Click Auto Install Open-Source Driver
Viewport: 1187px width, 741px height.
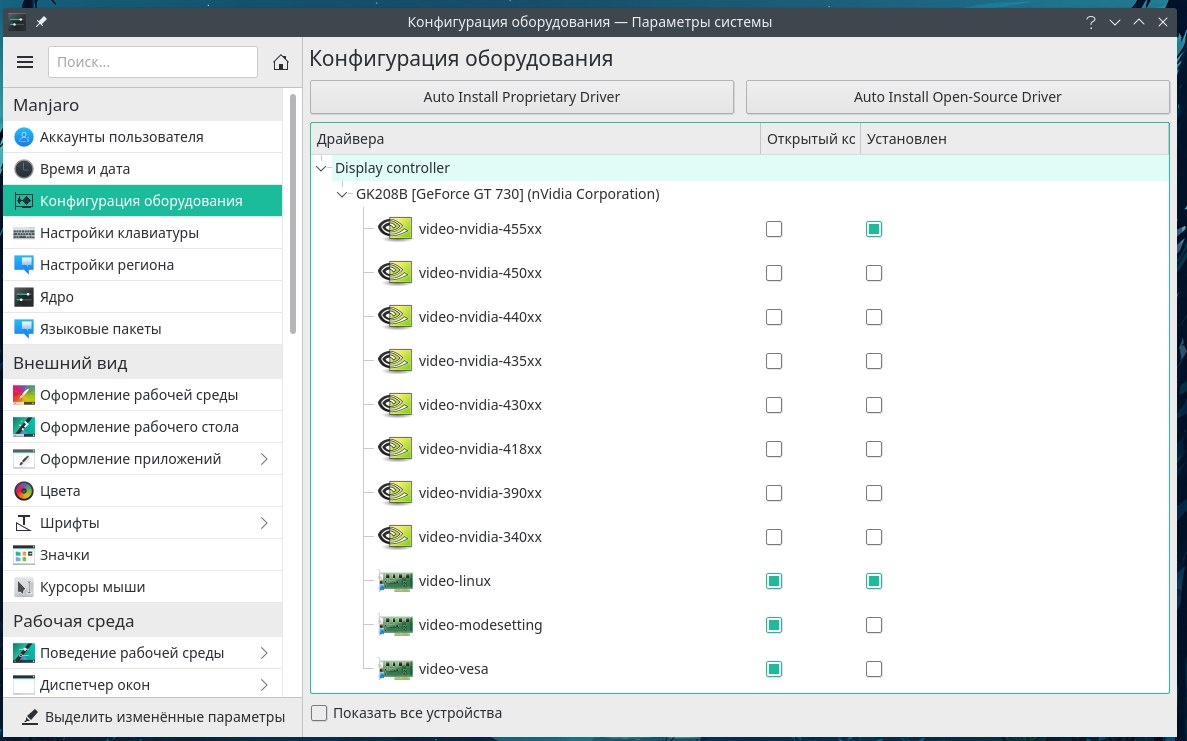(958, 97)
